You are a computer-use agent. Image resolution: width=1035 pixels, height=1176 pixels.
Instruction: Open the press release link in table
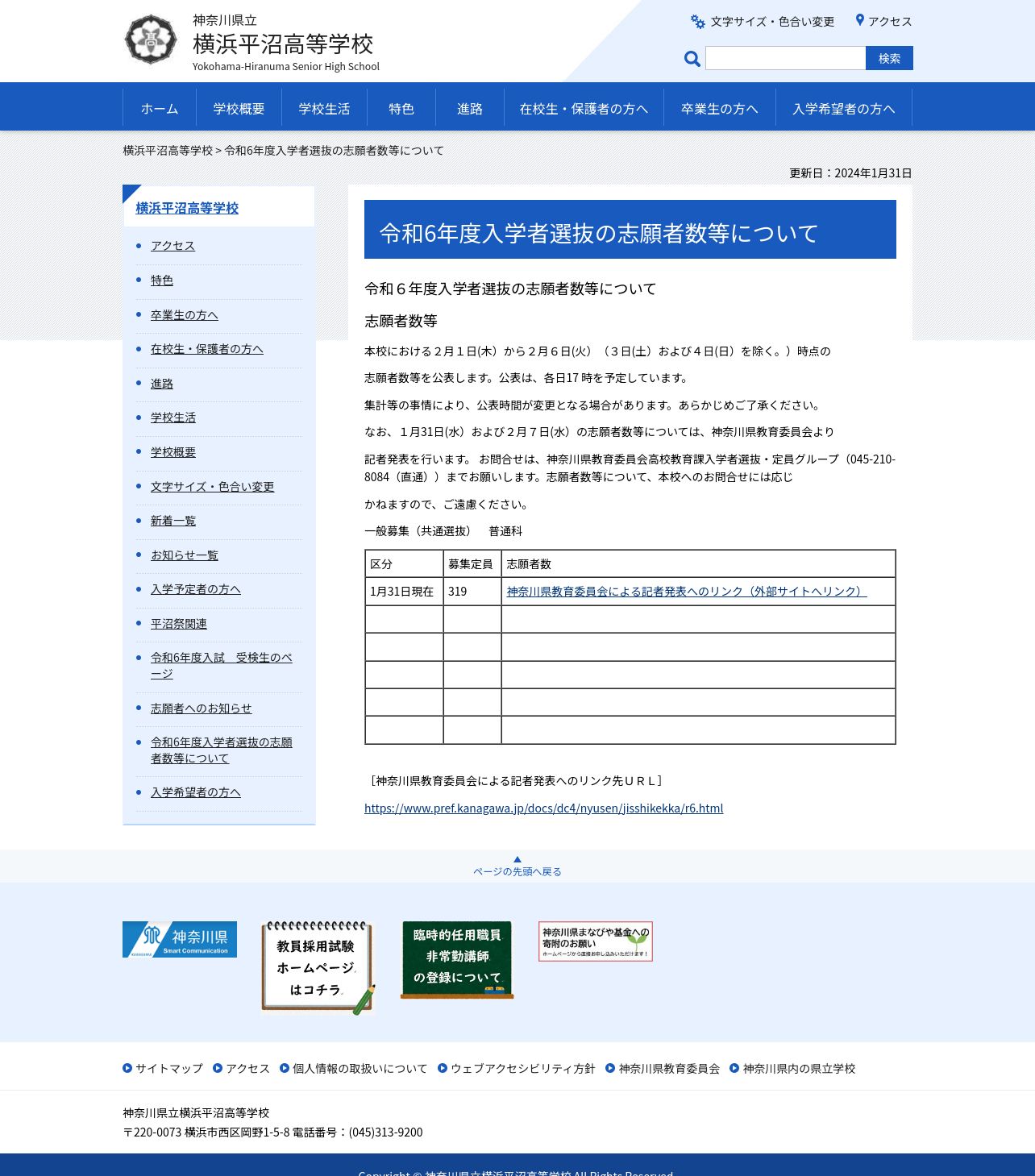pyautogui.click(x=687, y=592)
